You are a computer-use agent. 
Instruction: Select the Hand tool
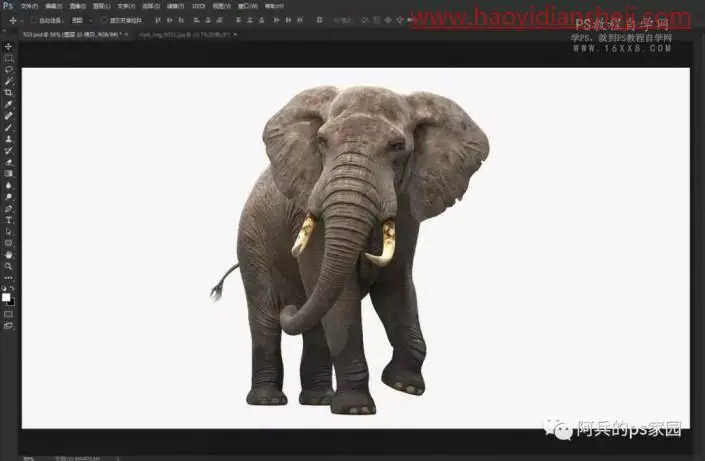click(x=8, y=255)
